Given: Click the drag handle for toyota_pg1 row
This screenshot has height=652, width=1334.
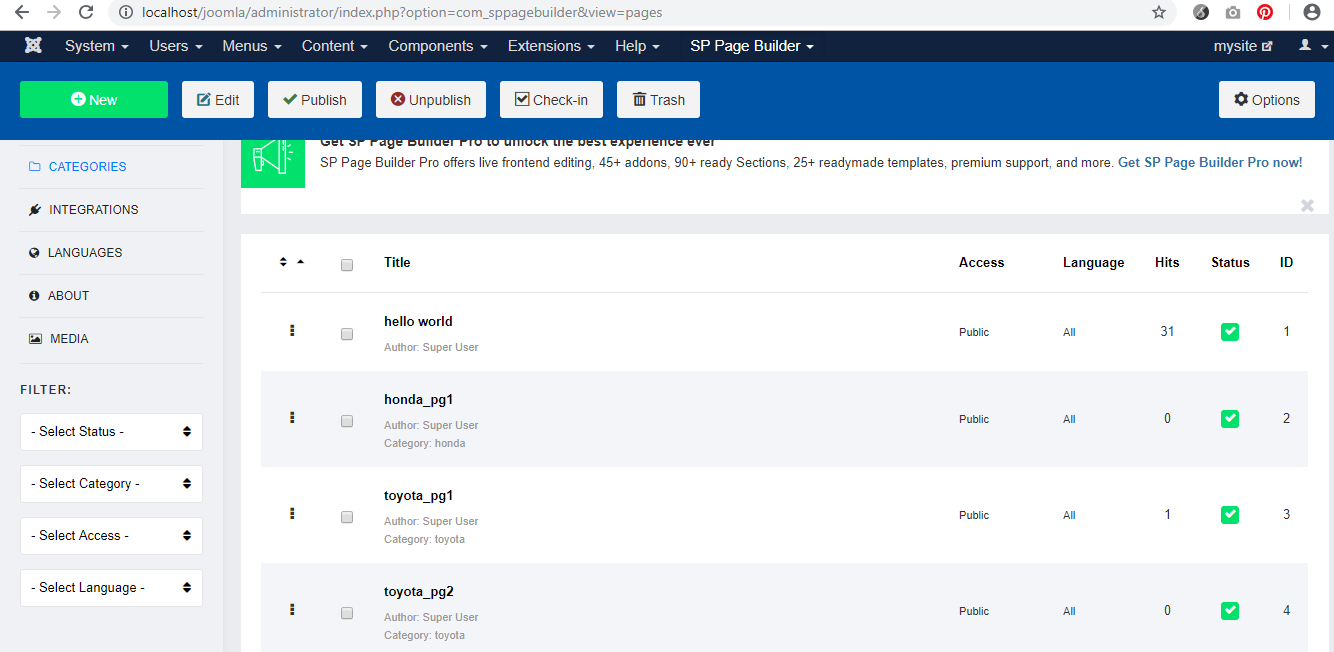Looking at the screenshot, I should (292, 513).
